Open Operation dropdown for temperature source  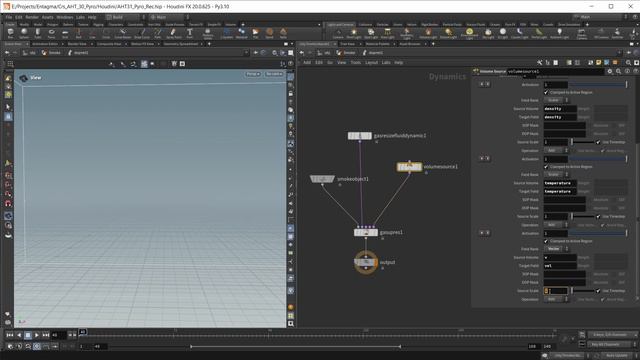tap(556, 225)
